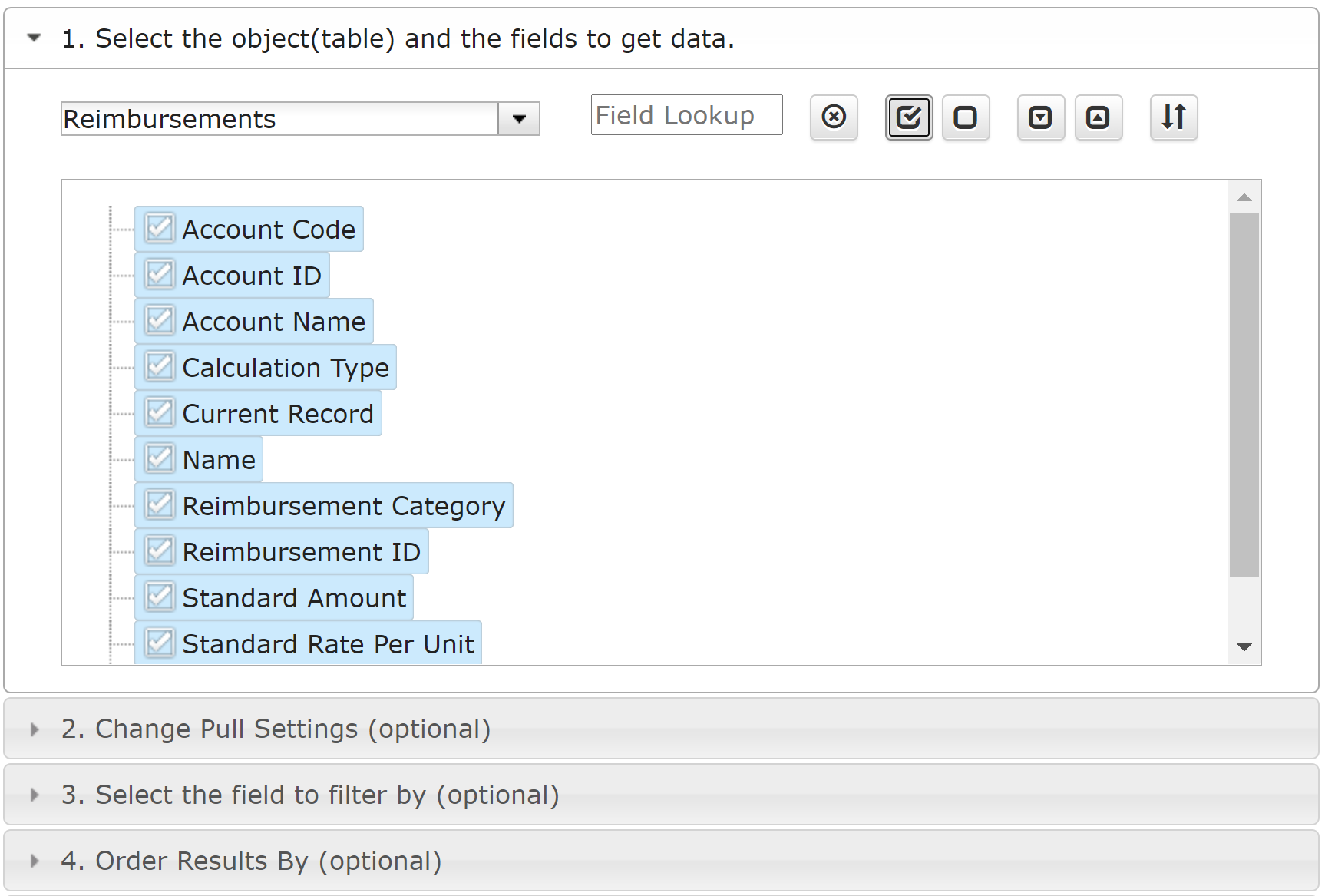Image resolution: width=1325 pixels, height=896 pixels.
Task: Click the clear field lookup (circled X) icon
Action: tap(834, 117)
